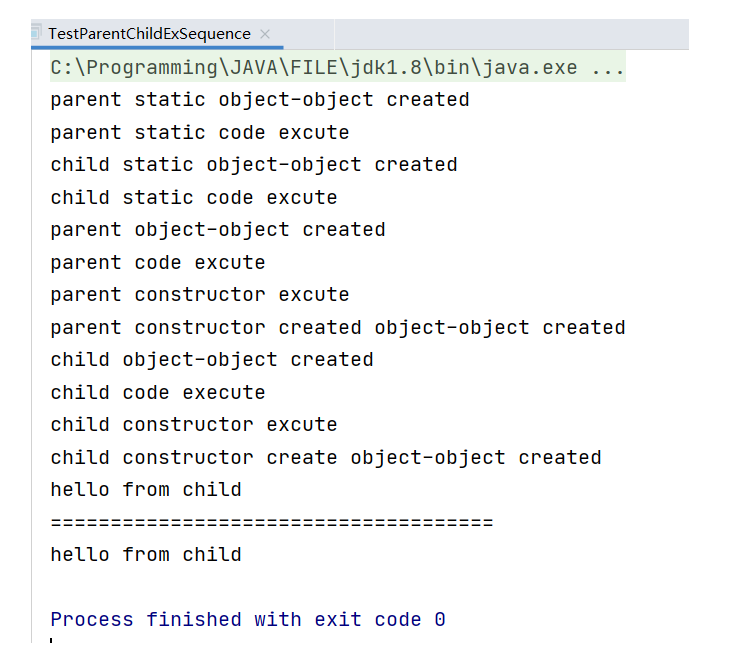Screen dimensions: 752x661
Task: Click the 'parent code excute' line
Action: [158, 263]
